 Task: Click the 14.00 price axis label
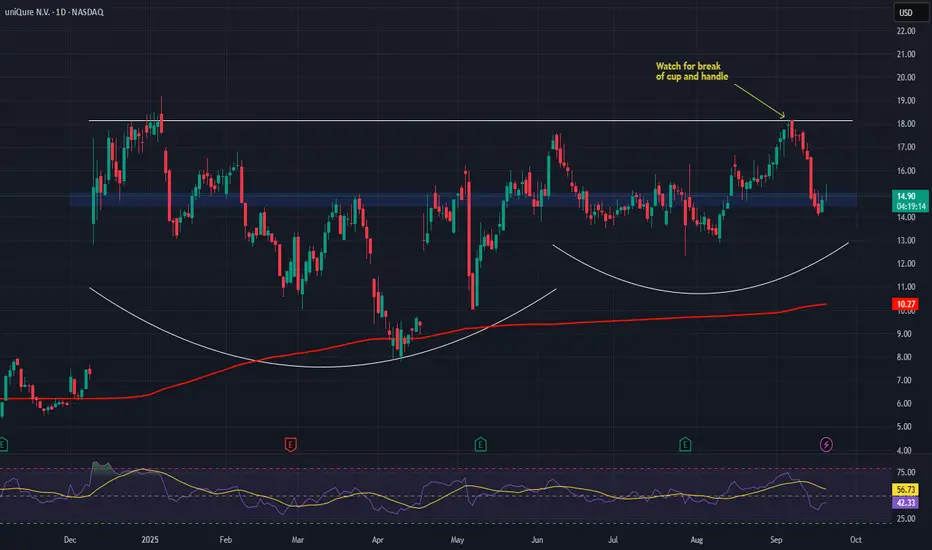[x=906, y=217]
